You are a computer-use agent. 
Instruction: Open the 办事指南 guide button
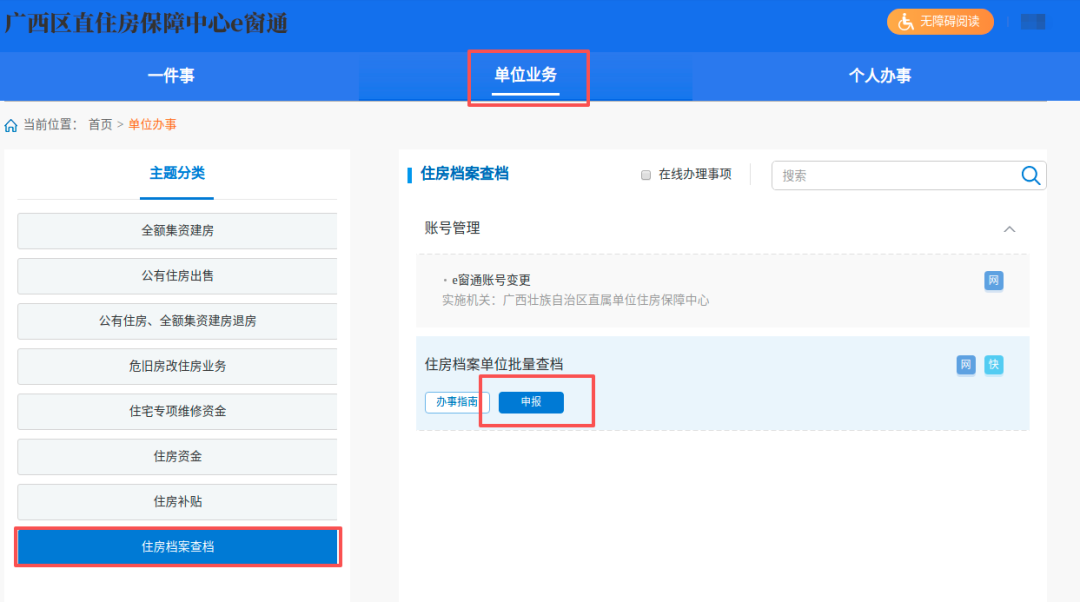tap(457, 402)
